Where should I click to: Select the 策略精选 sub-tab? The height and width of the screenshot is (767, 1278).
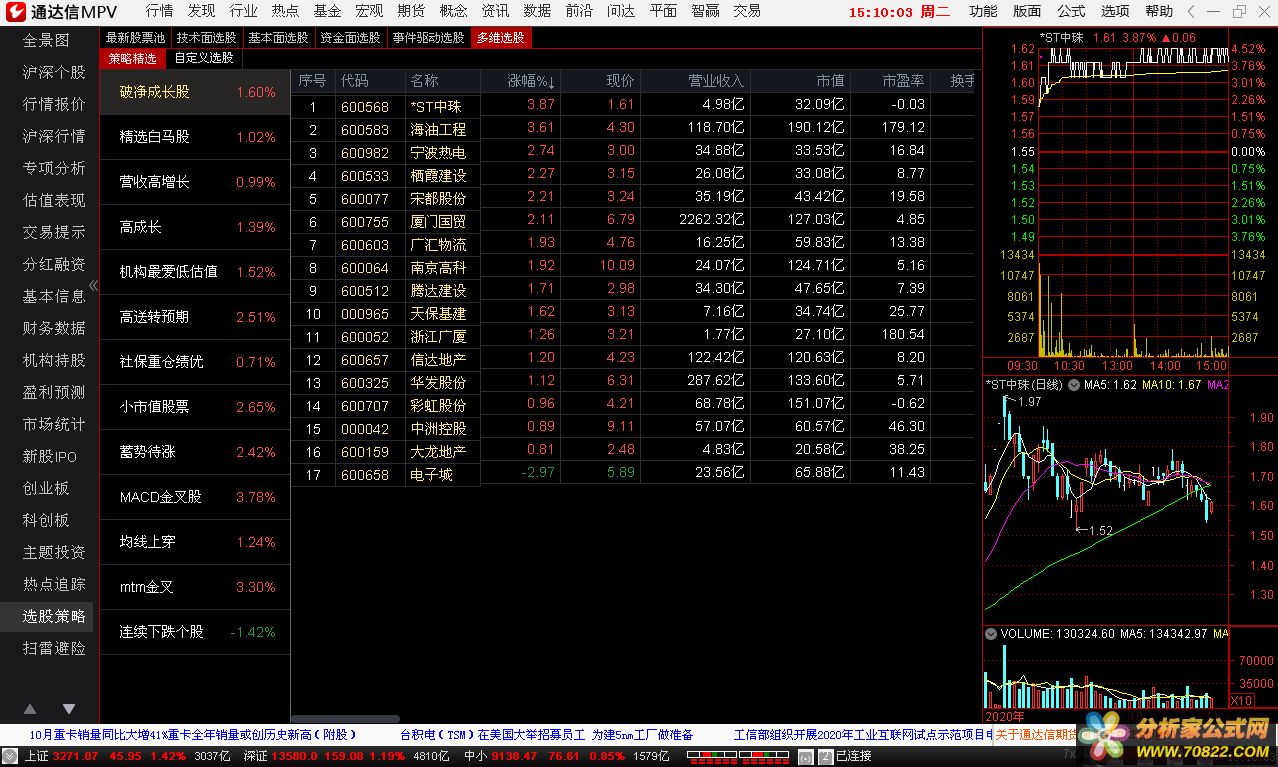pos(133,58)
